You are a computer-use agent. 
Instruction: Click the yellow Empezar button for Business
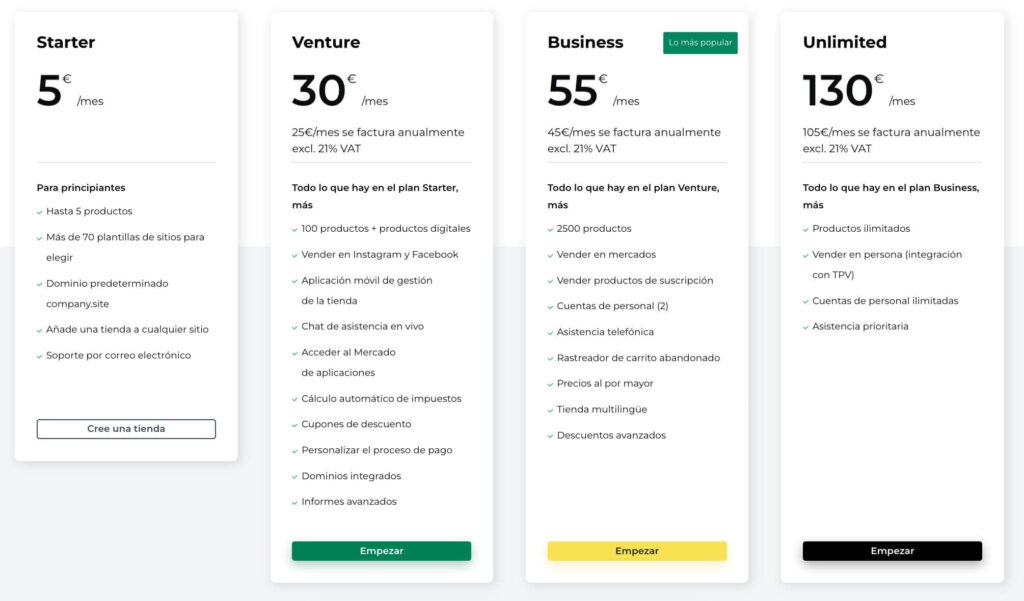637,551
